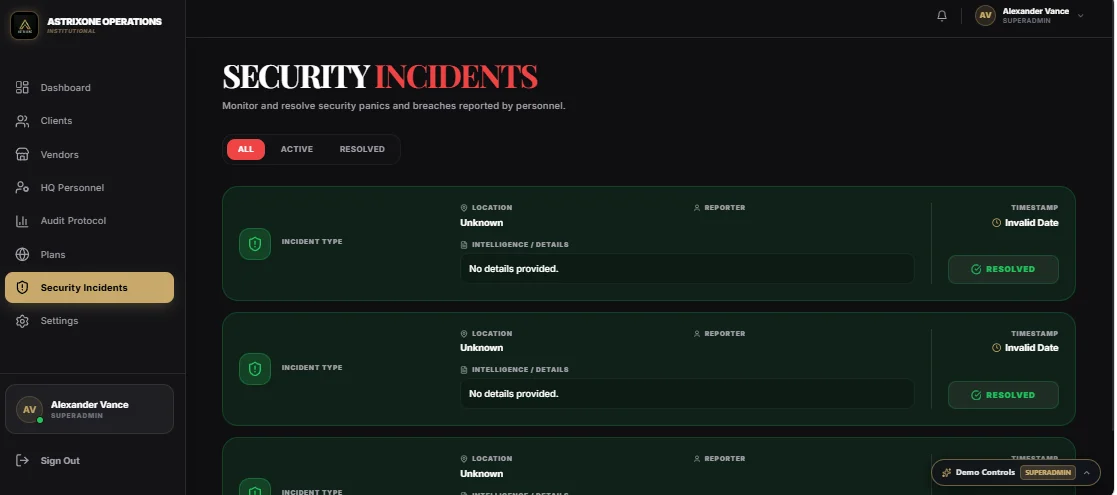Click Alexander Vance name in header
Image resolution: width=1117 pixels, height=495 pixels.
1035,11
